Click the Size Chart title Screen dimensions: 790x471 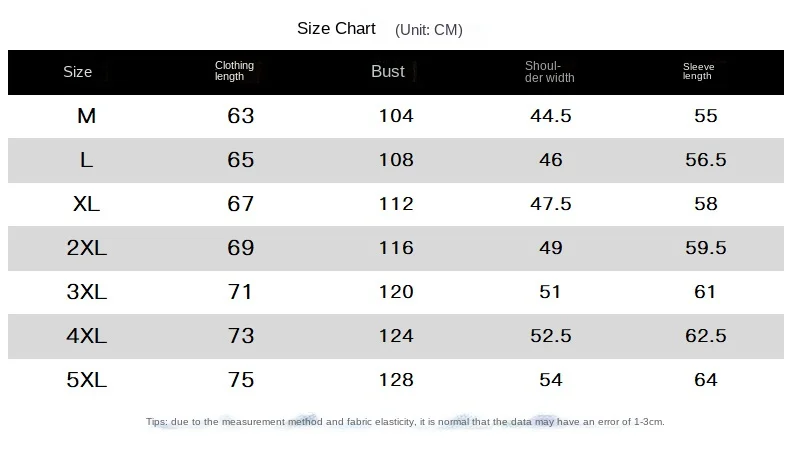pyautogui.click(x=336, y=29)
